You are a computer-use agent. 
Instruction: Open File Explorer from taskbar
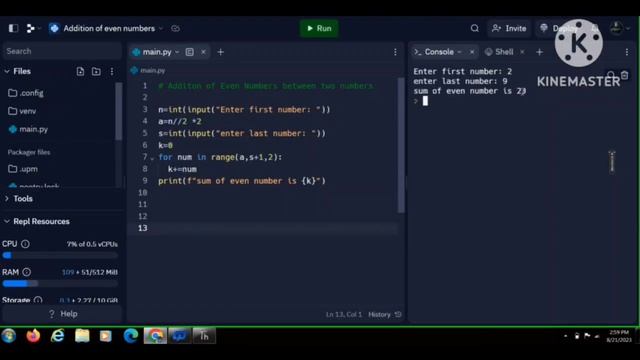click(82, 336)
